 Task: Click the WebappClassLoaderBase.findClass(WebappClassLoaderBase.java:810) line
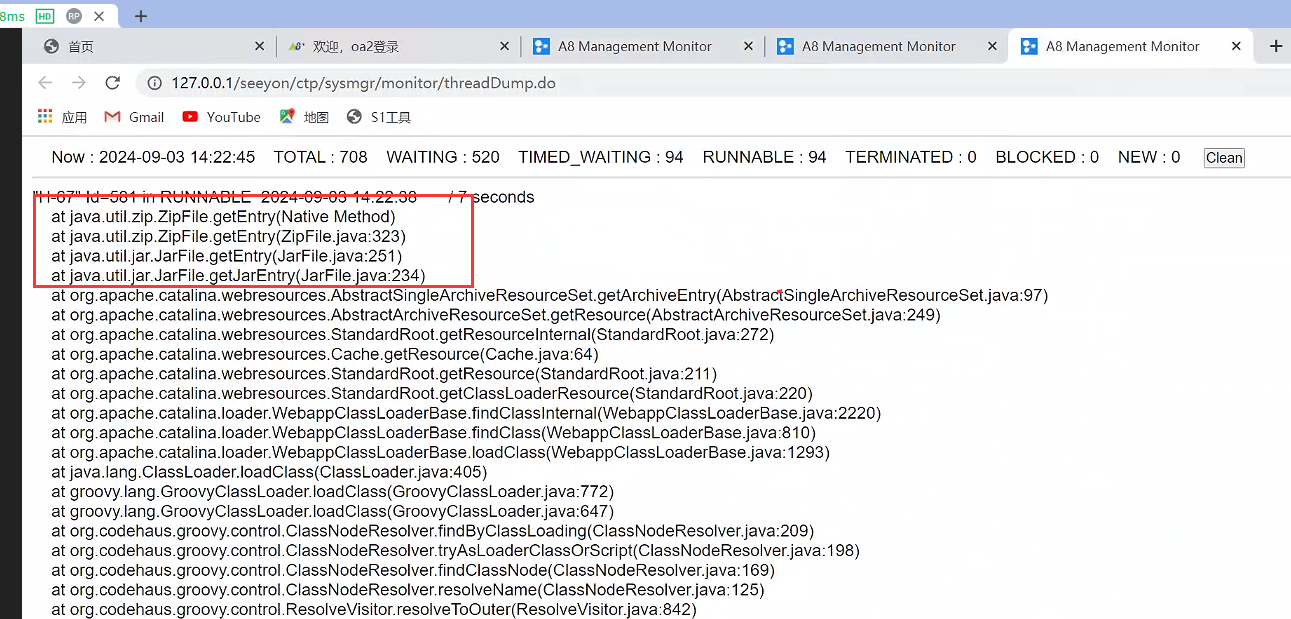click(433, 433)
